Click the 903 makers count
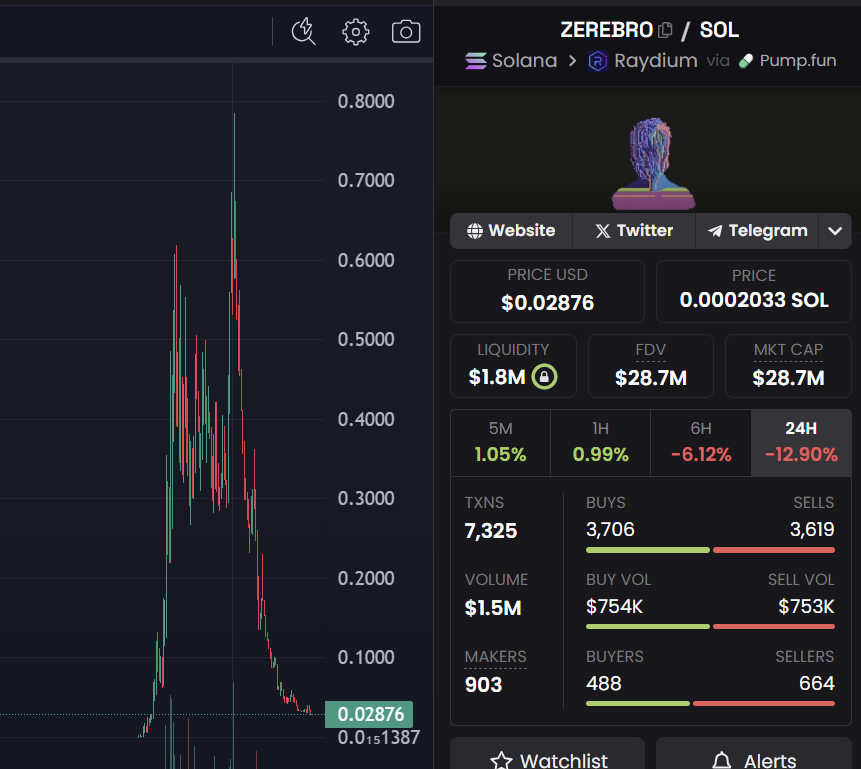This screenshot has width=861, height=769. tap(483, 685)
